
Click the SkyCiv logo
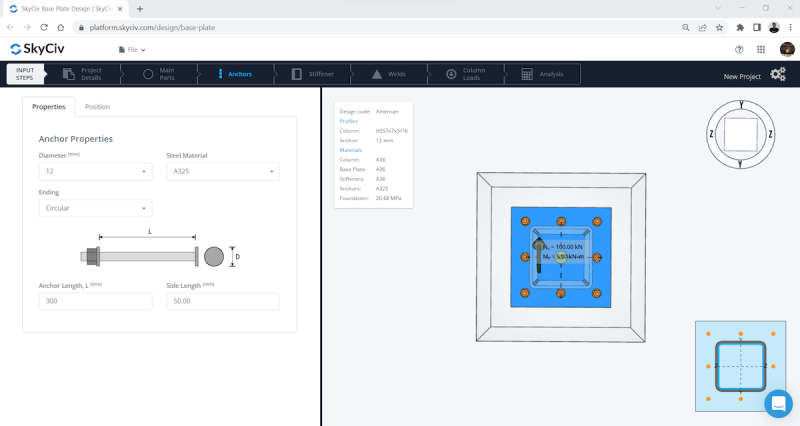pyautogui.click(x=38, y=49)
